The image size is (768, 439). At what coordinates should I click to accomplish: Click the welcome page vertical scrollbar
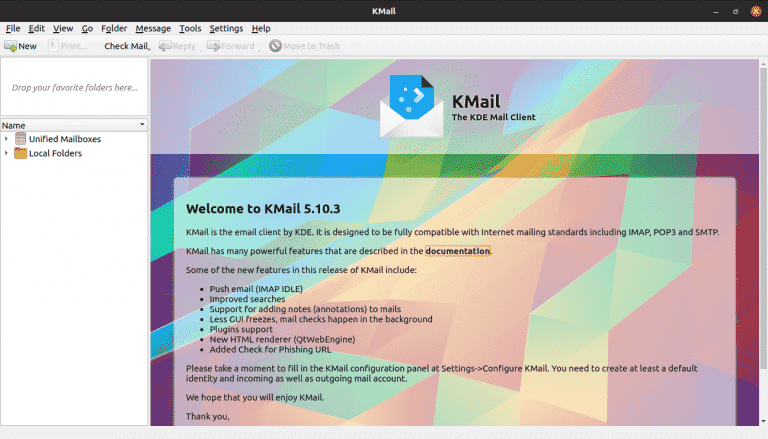pos(763,218)
